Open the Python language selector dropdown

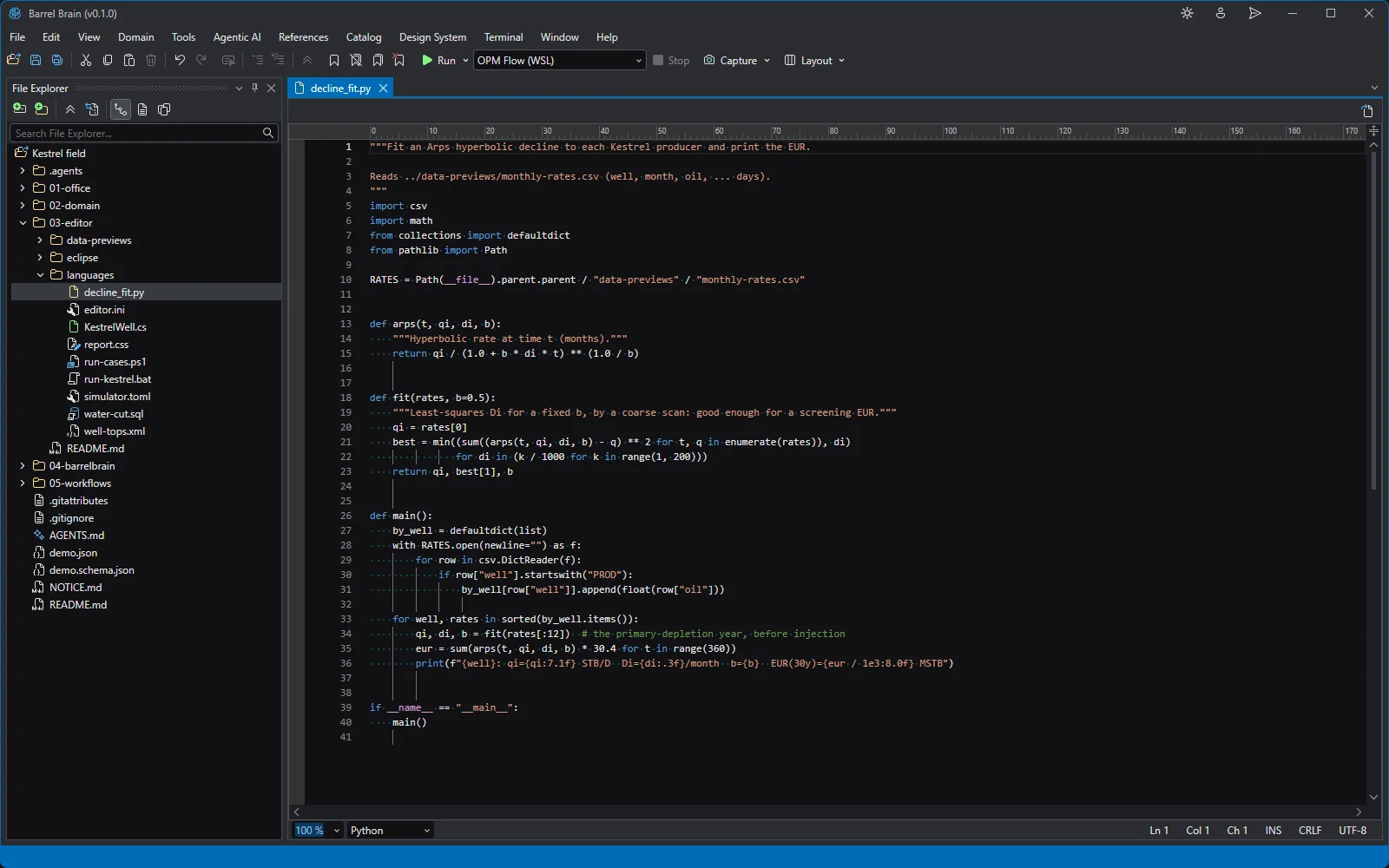tap(390, 831)
